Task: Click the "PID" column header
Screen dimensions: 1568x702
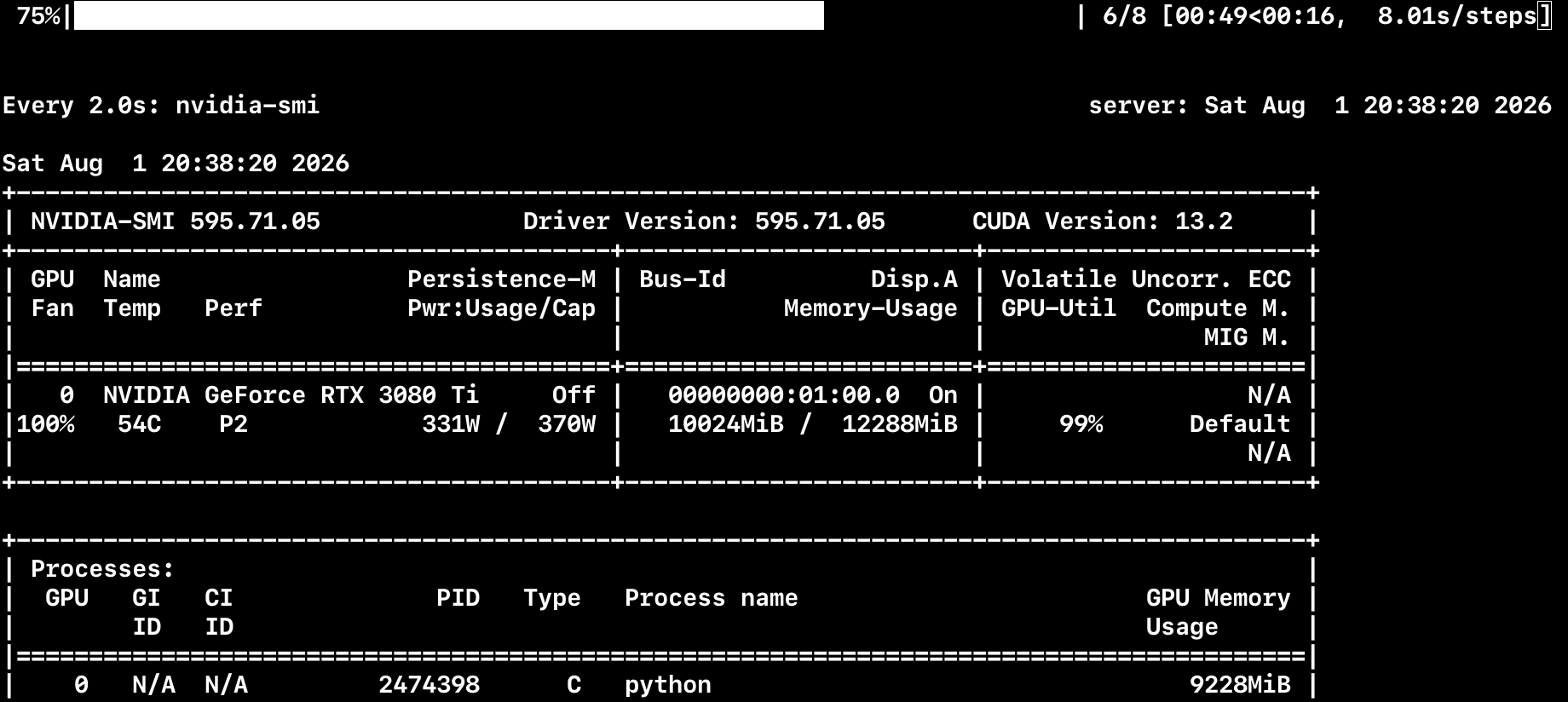Action: (458, 597)
